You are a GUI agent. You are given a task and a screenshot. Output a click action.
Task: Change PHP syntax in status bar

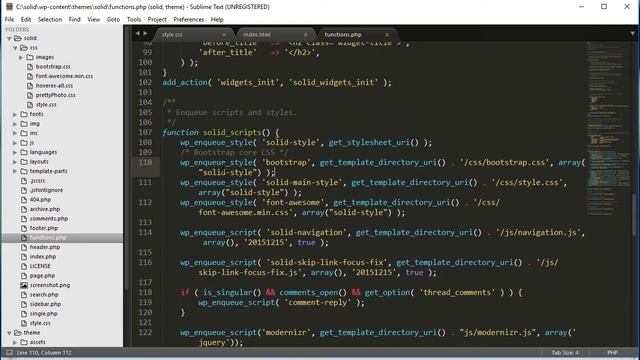(x=612, y=353)
